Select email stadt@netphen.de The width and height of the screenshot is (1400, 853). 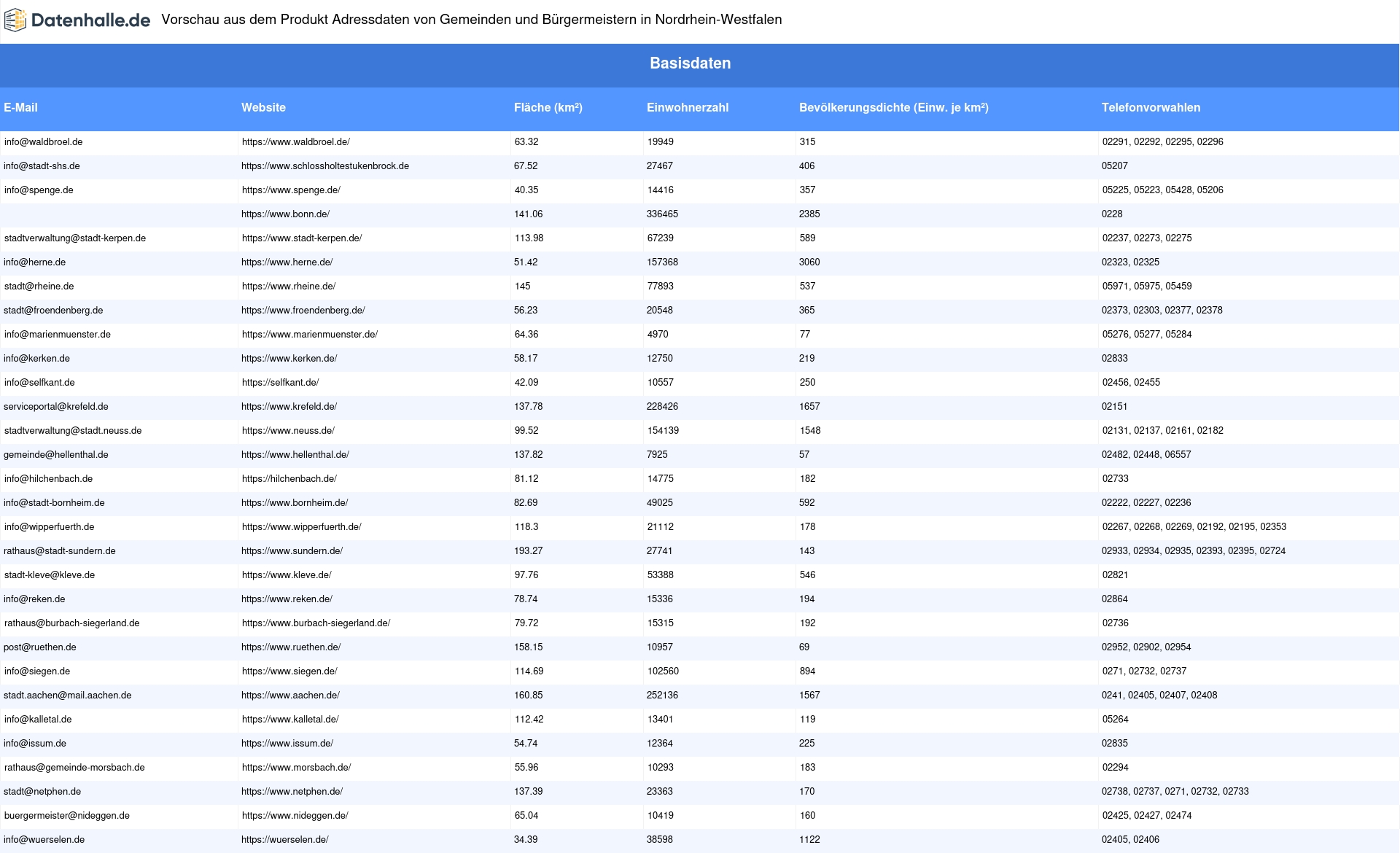tap(42, 792)
